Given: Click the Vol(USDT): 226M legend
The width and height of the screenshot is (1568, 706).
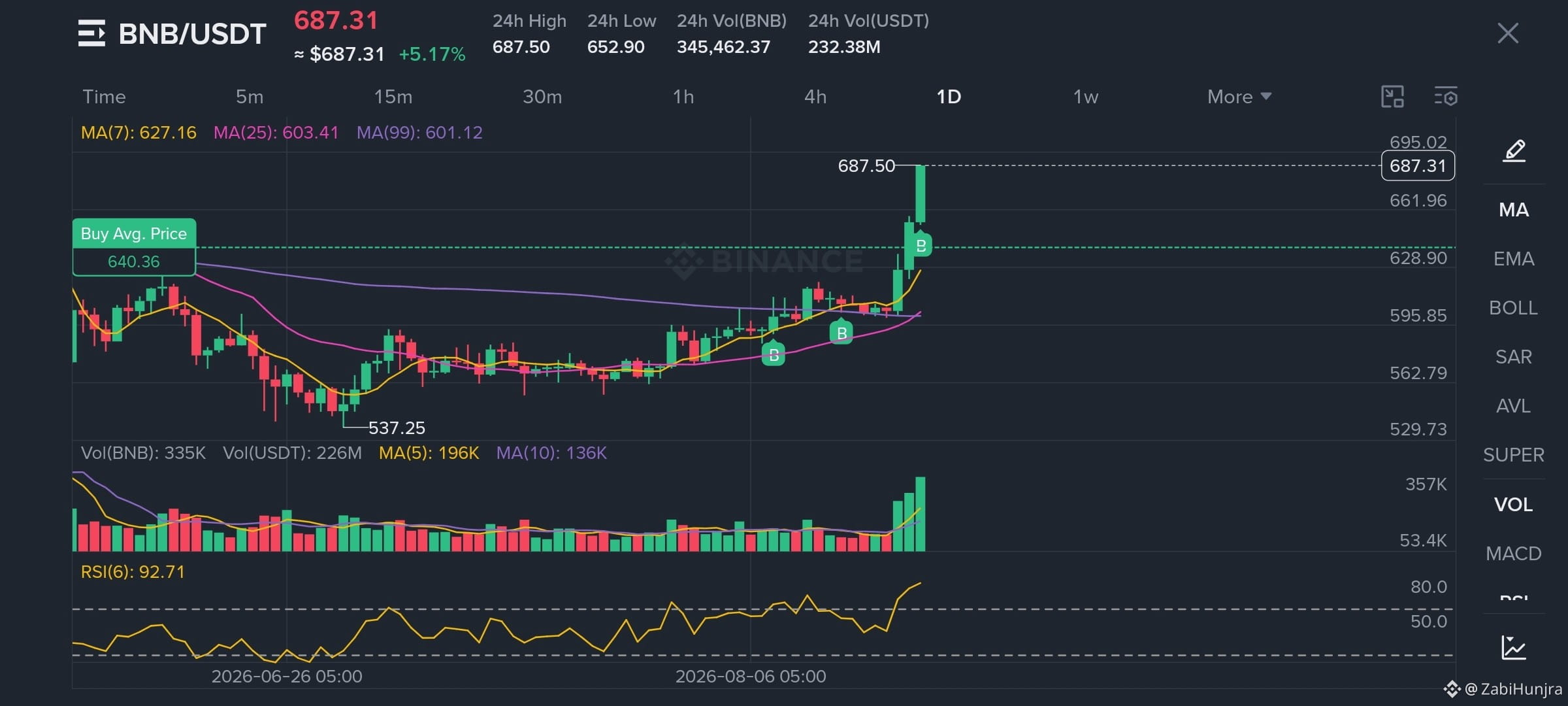Looking at the screenshot, I should [x=292, y=453].
